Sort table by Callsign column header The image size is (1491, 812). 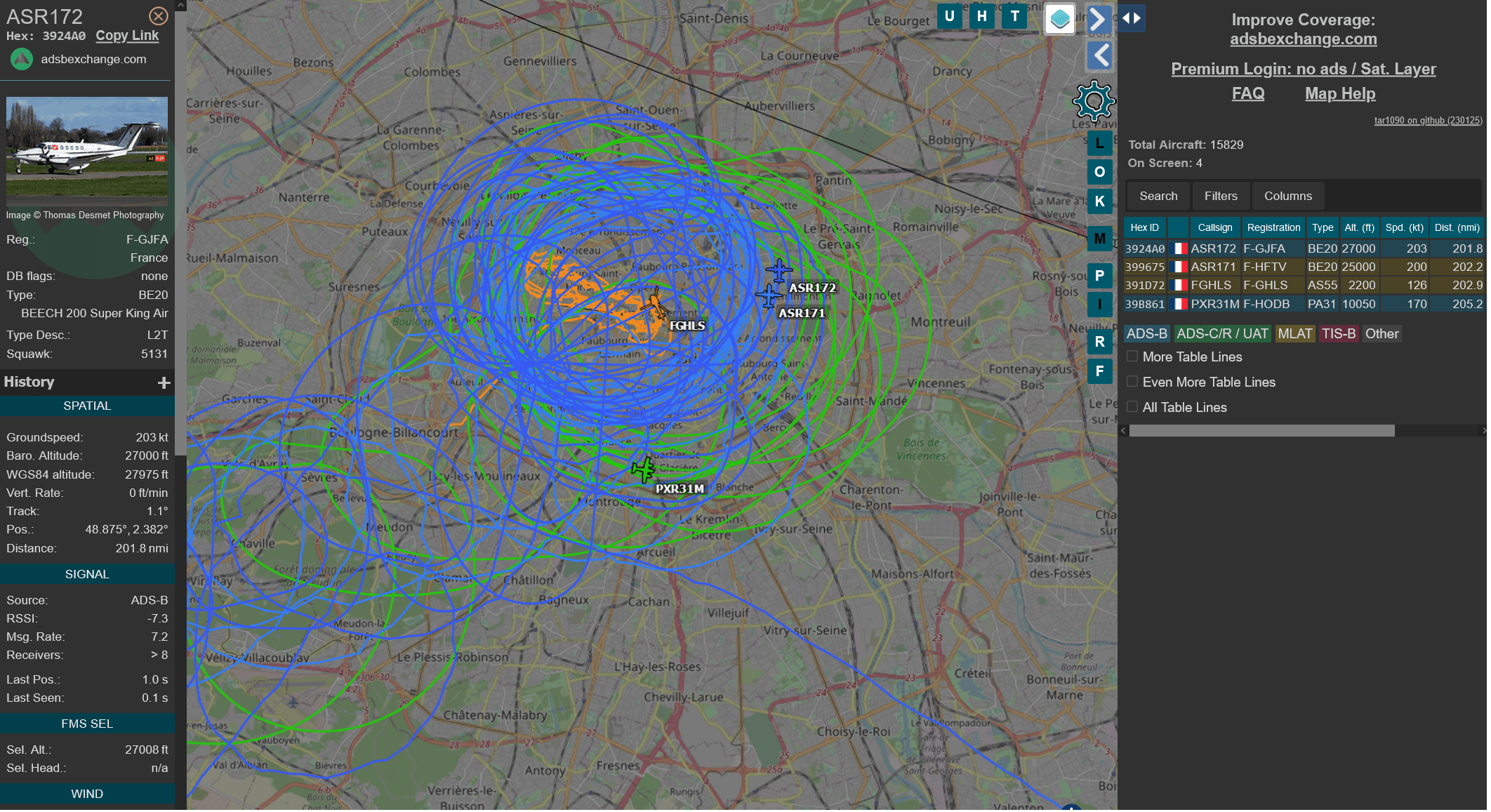pos(1214,227)
